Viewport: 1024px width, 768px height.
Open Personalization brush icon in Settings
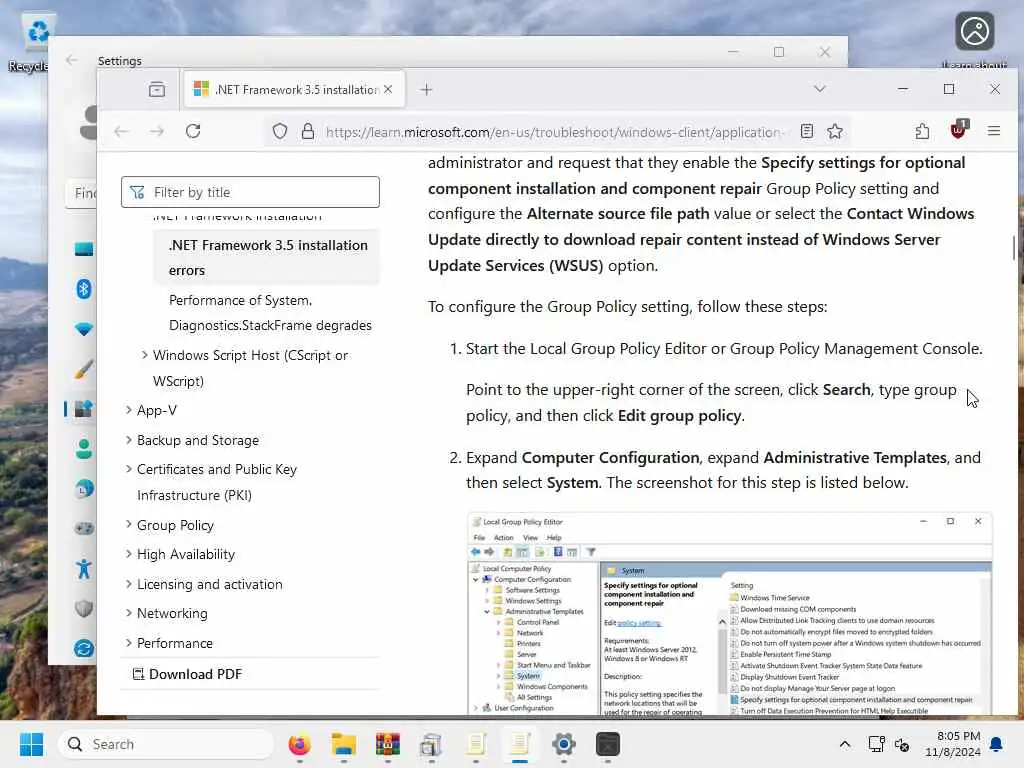[84, 369]
